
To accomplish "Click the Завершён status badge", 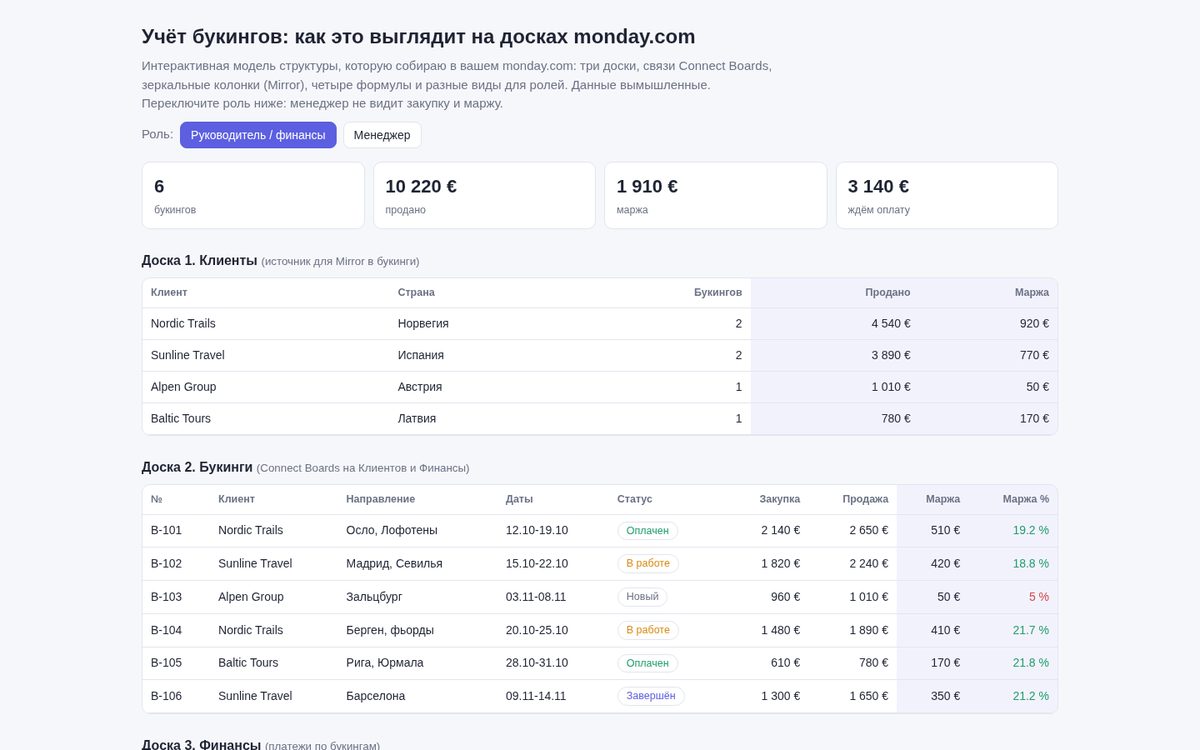I will [651, 696].
